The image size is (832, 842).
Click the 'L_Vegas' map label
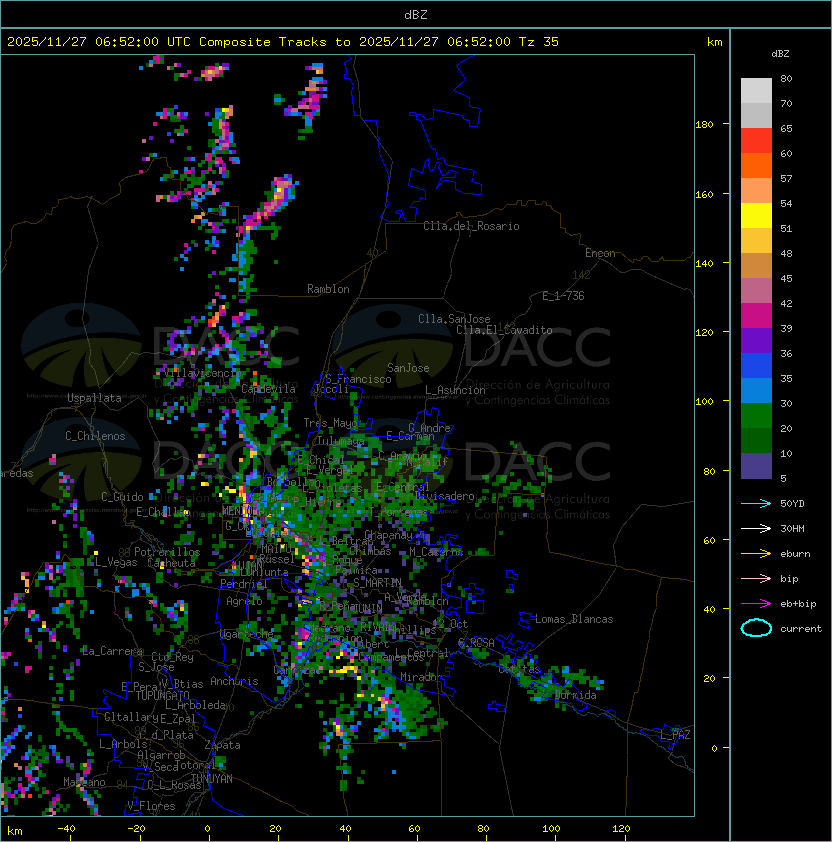115,562
